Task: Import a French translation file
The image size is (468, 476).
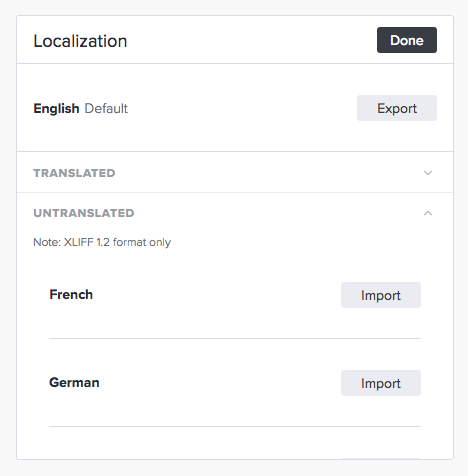Action: 381,295
